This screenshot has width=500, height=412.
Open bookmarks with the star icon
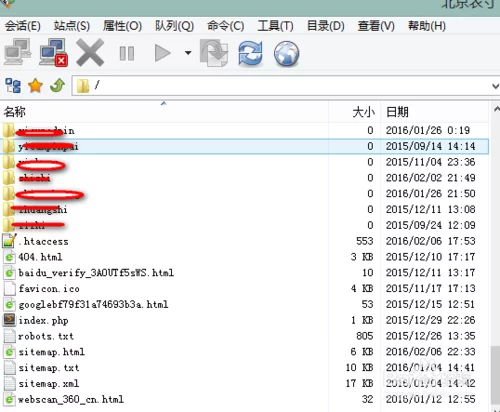35,86
